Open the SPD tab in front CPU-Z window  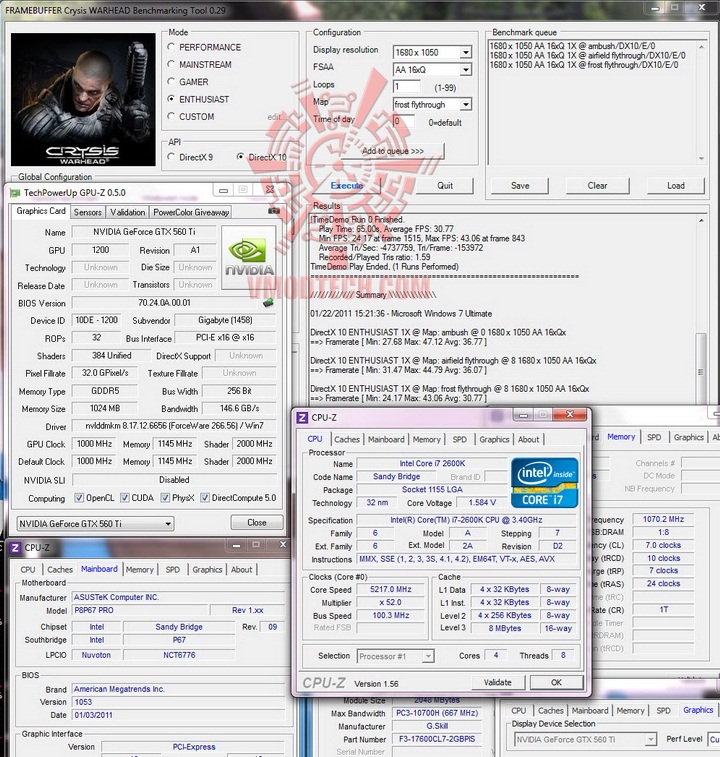[x=460, y=439]
